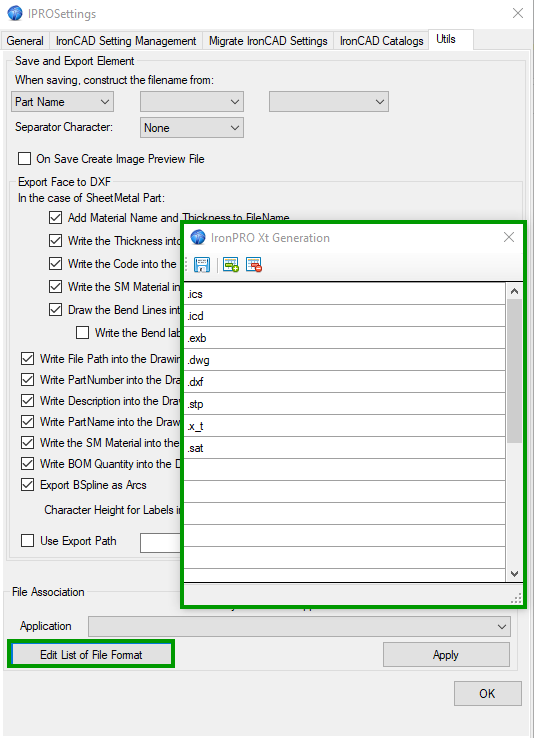Screen dimensions: 534x738
Task: Select the .stp row in the list
Action: pos(344,404)
